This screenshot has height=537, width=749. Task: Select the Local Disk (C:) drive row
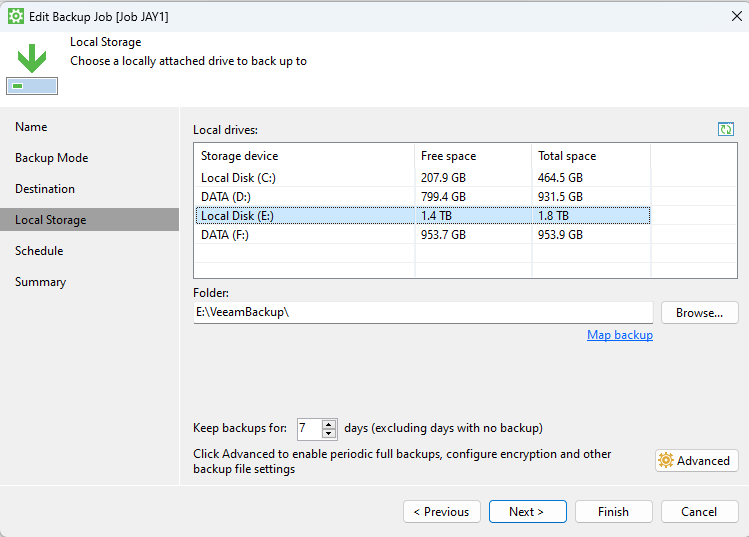point(422,178)
